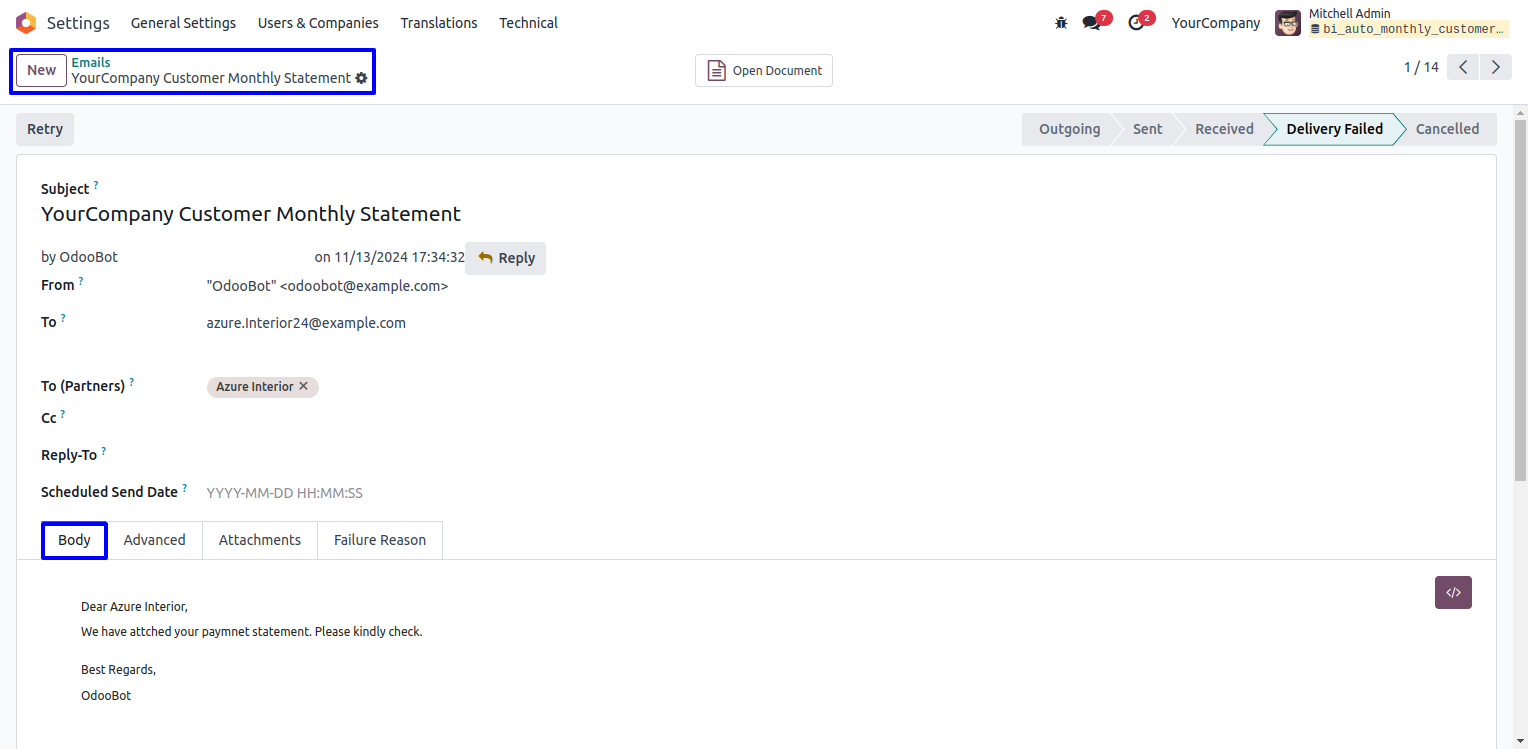1528x749 pixels.
Task: Click the Settings app title
Action: tap(78, 23)
